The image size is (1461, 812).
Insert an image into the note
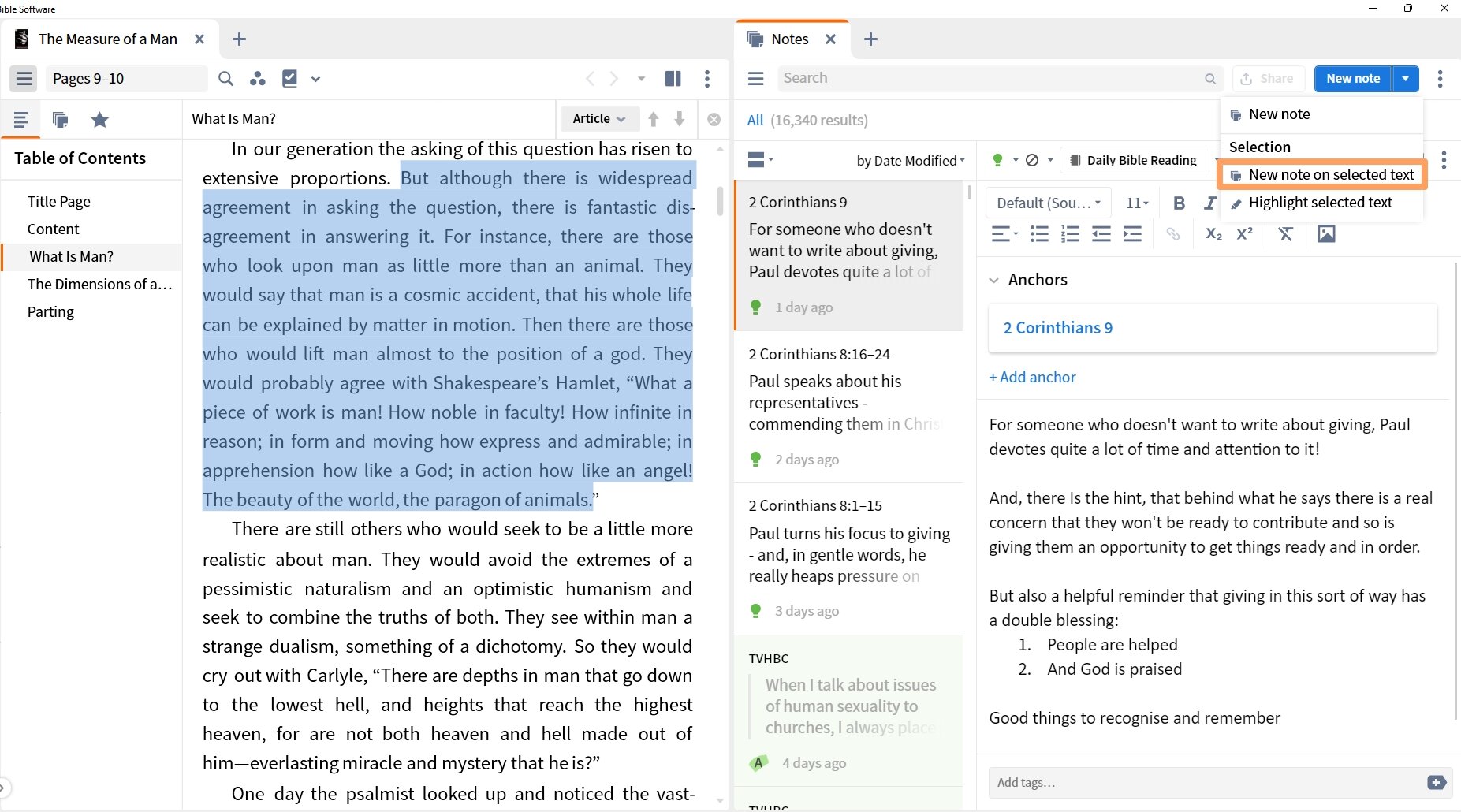[1327, 233]
